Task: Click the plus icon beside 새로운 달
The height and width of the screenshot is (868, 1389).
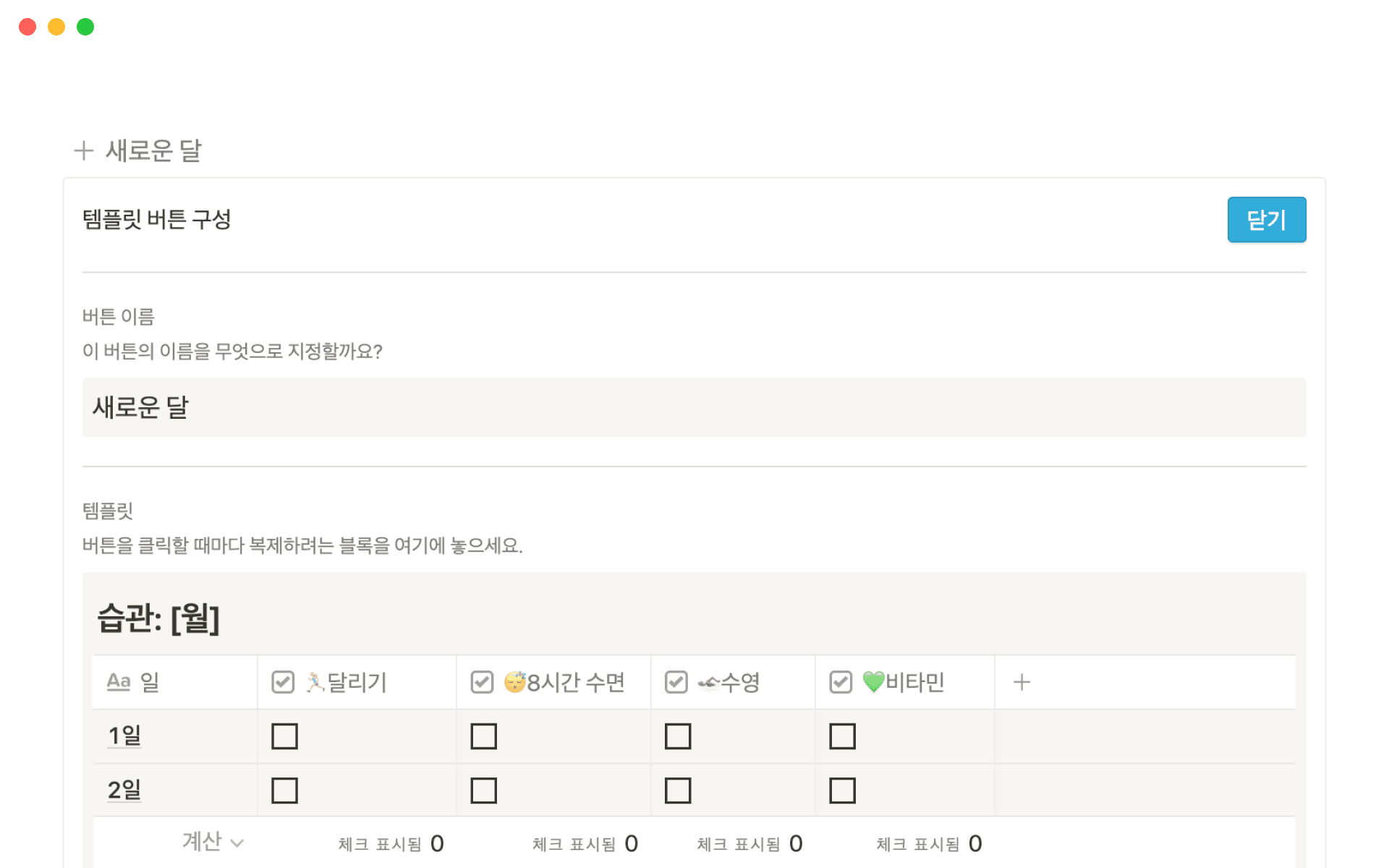Action: pyautogui.click(x=83, y=150)
